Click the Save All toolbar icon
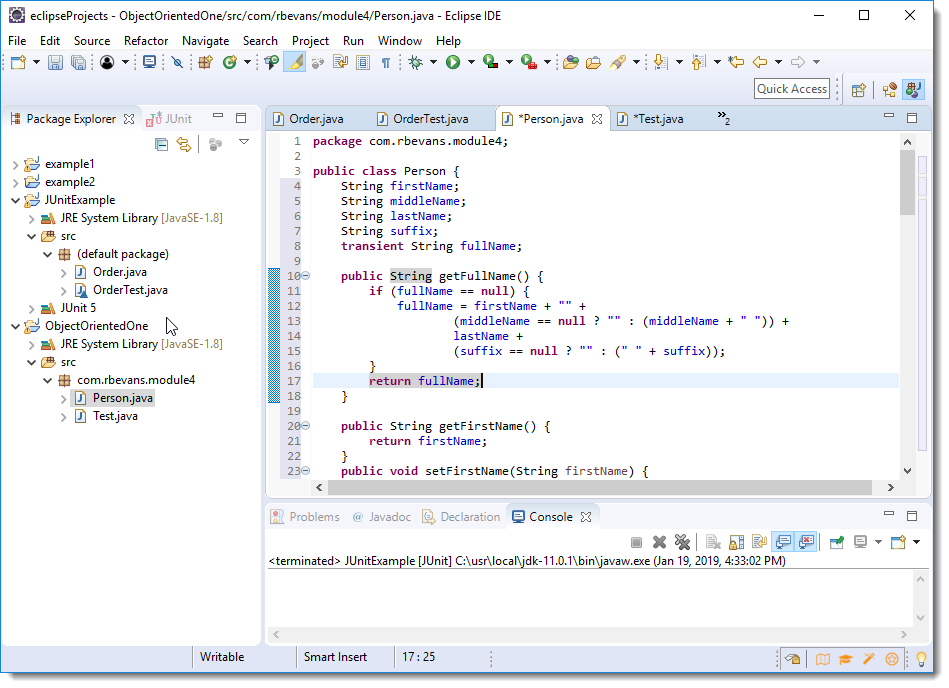Viewport: 949px width, 688px height. (78, 62)
